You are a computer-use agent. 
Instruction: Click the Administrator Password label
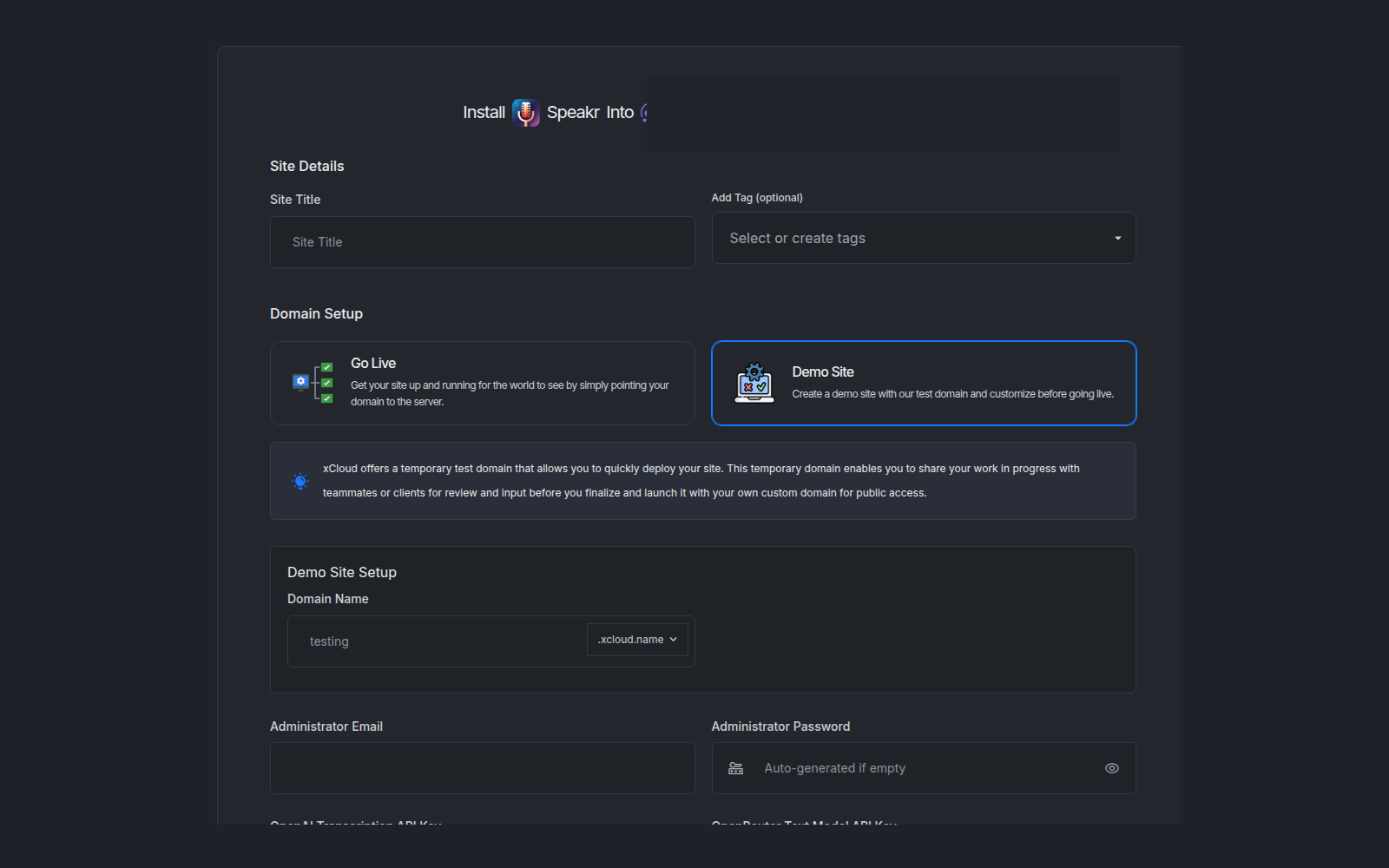780,727
